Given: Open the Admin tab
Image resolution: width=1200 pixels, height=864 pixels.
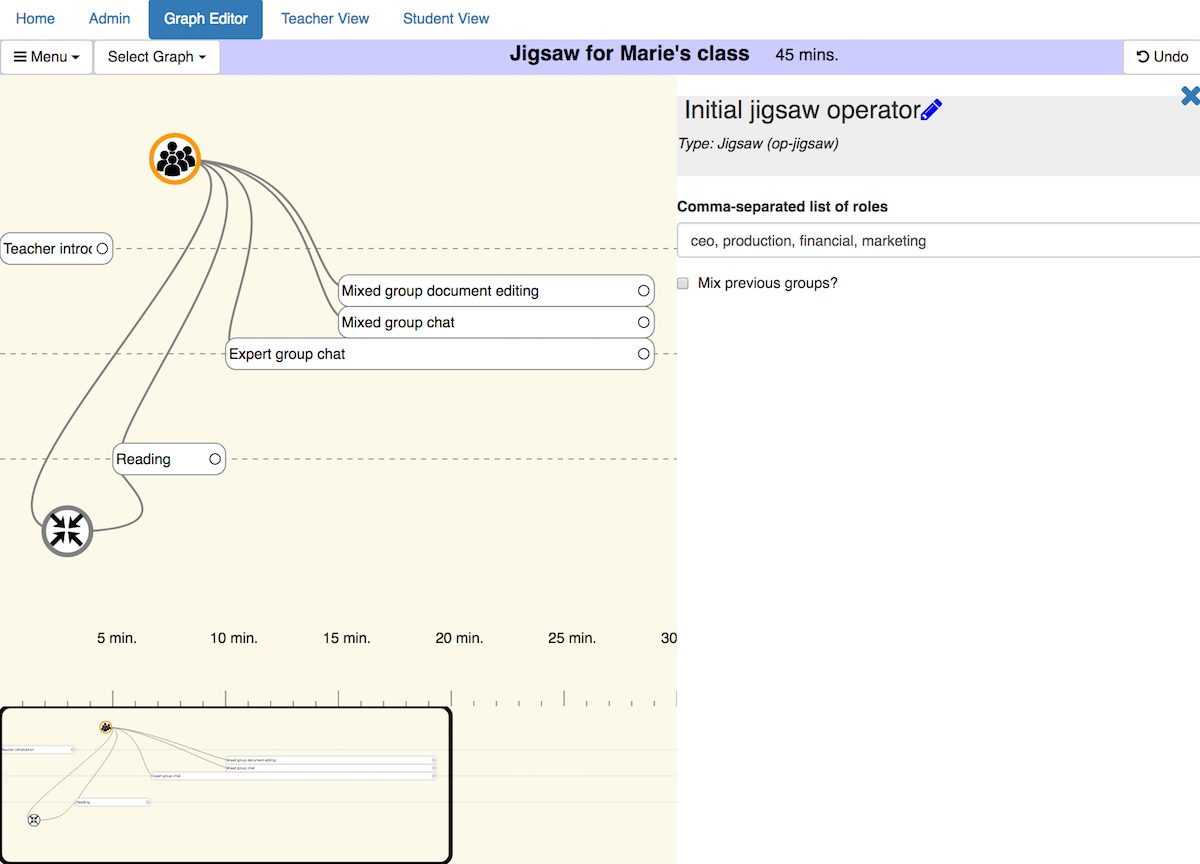Looking at the screenshot, I should [x=109, y=19].
